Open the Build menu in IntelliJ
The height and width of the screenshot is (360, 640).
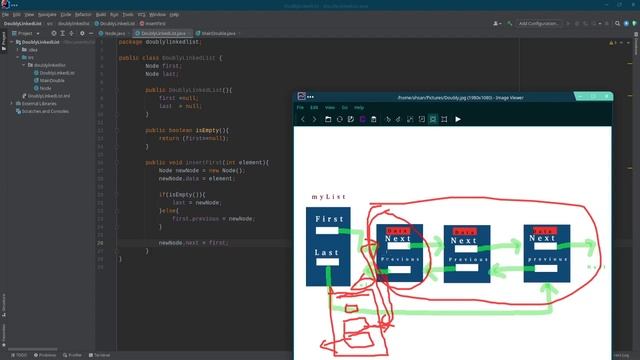coord(101,14)
